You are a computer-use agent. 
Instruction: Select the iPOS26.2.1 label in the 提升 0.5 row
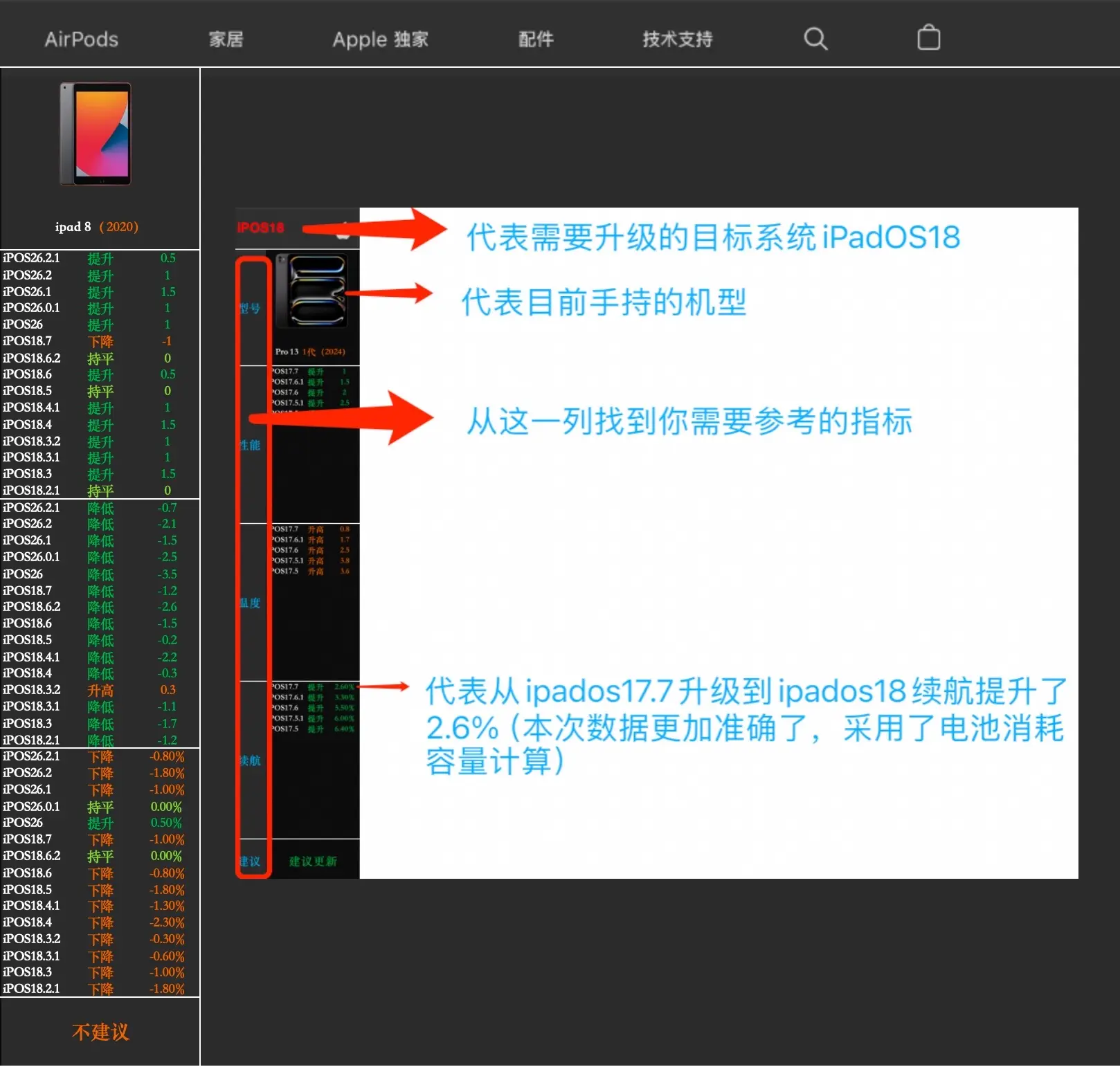pyautogui.click(x=31, y=258)
